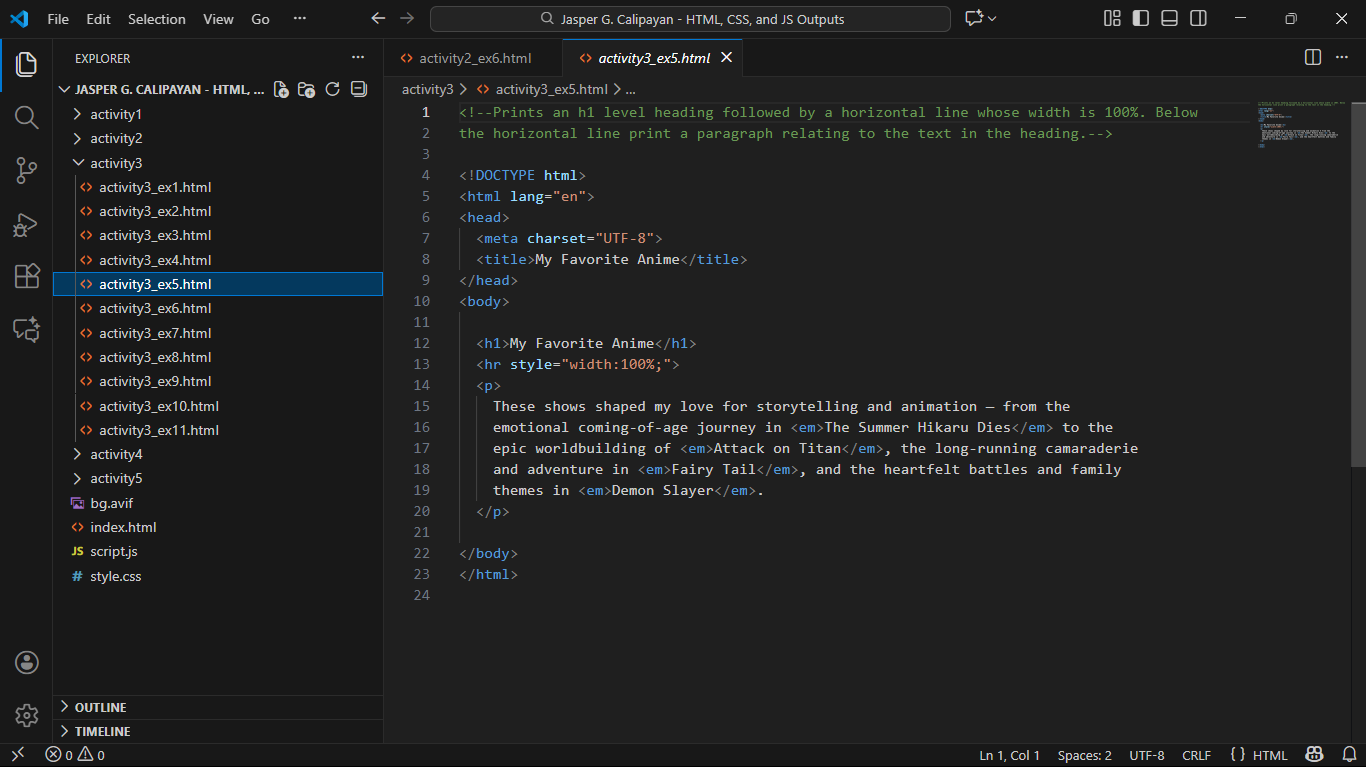
Task: Open the Extensions view
Action: (26, 277)
